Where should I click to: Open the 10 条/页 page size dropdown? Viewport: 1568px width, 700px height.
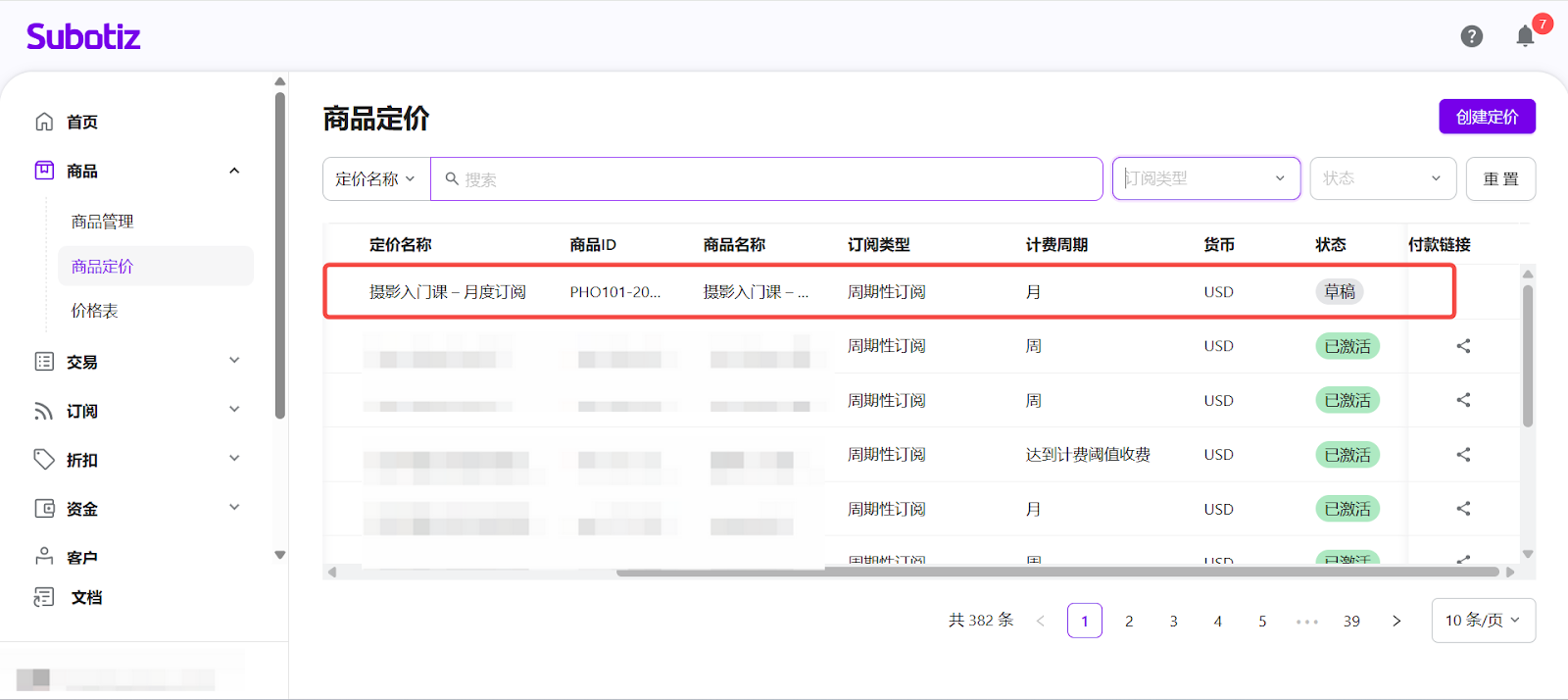[x=1483, y=621]
